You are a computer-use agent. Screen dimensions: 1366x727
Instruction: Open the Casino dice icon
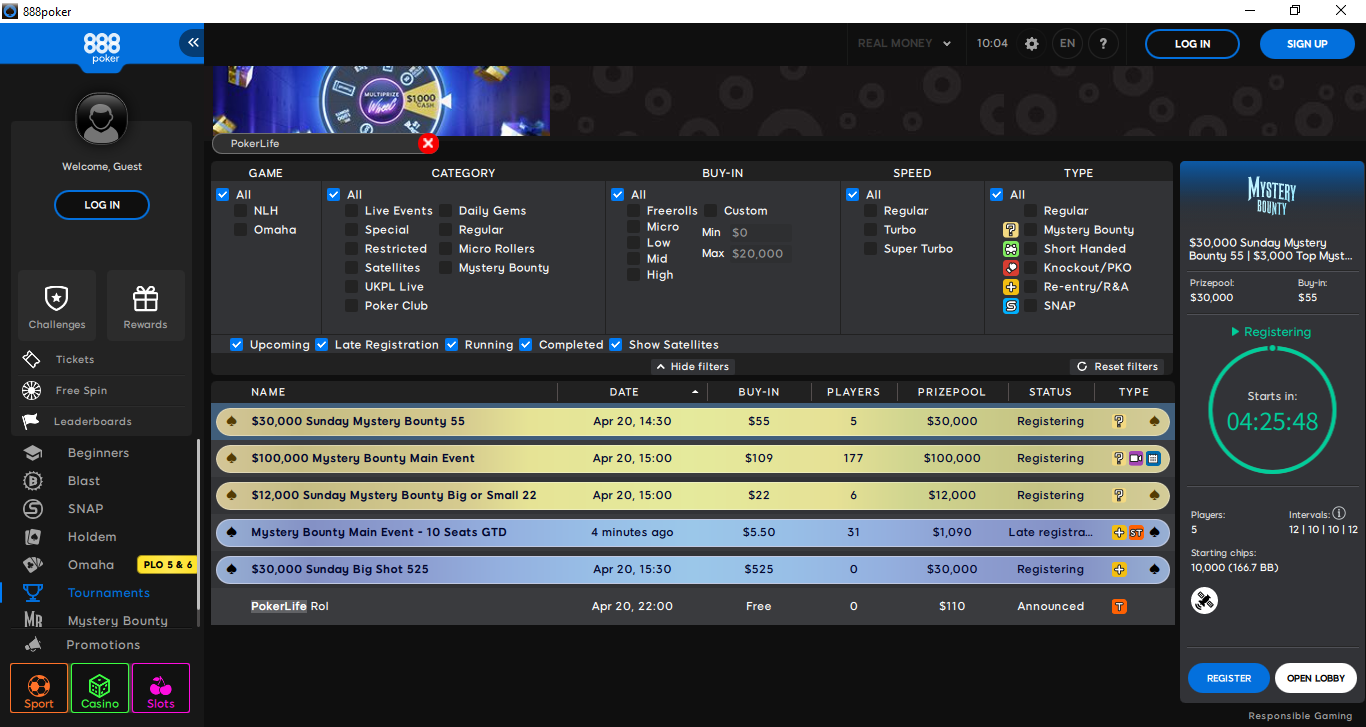(100, 688)
